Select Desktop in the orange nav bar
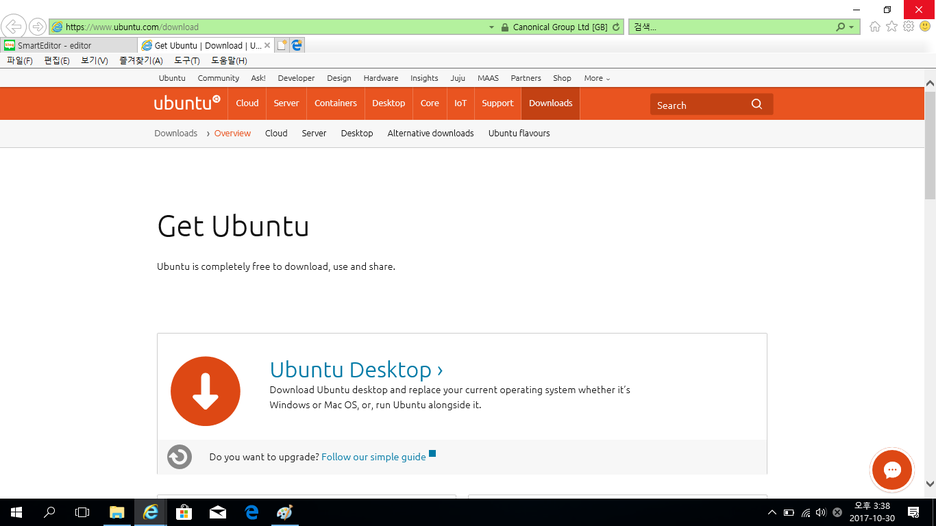The width and height of the screenshot is (936, 526). coord(389,103)
